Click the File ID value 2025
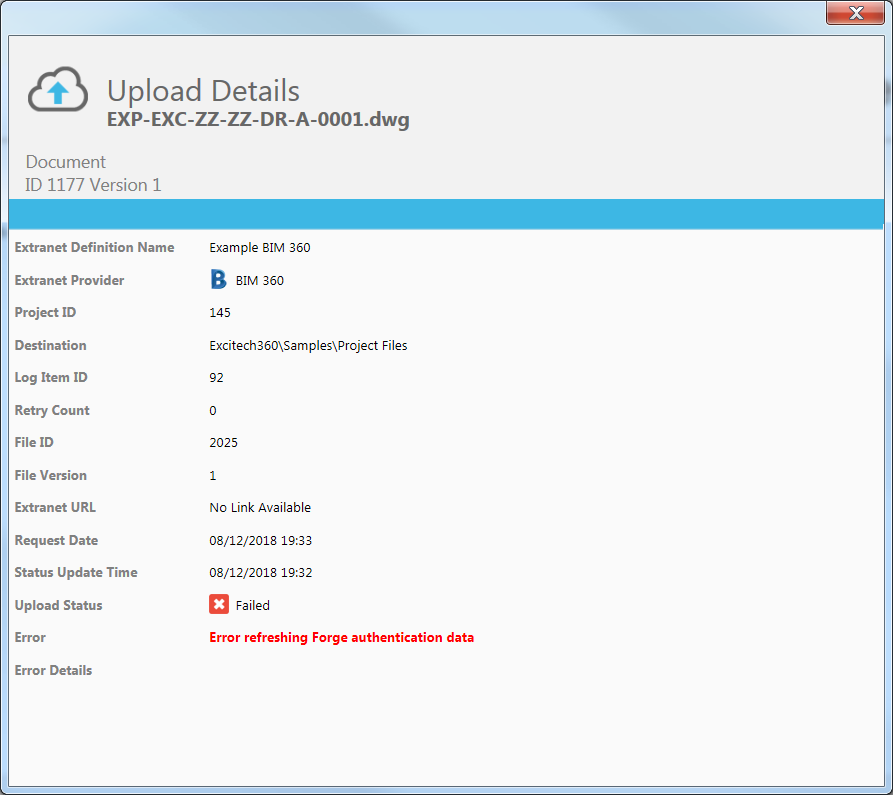The image size is (893, 795). pos(223,443)
